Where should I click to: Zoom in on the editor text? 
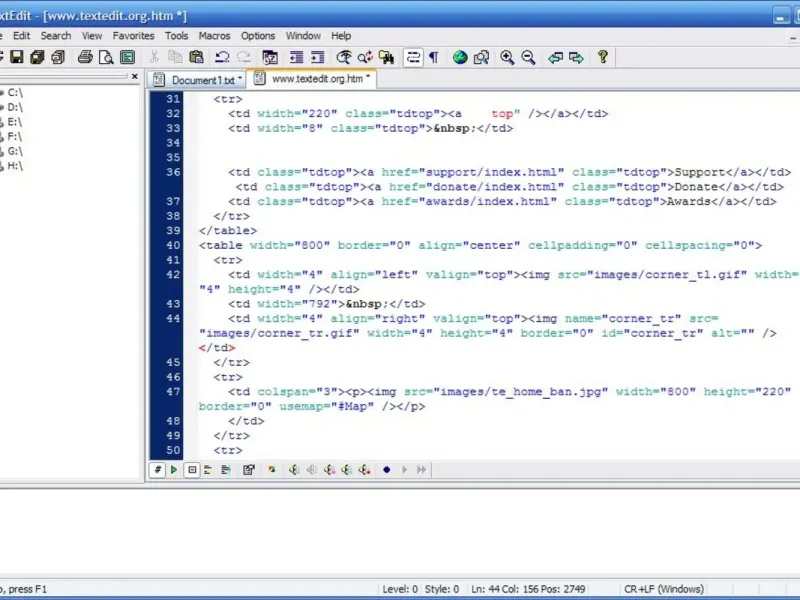click(507, 57)
